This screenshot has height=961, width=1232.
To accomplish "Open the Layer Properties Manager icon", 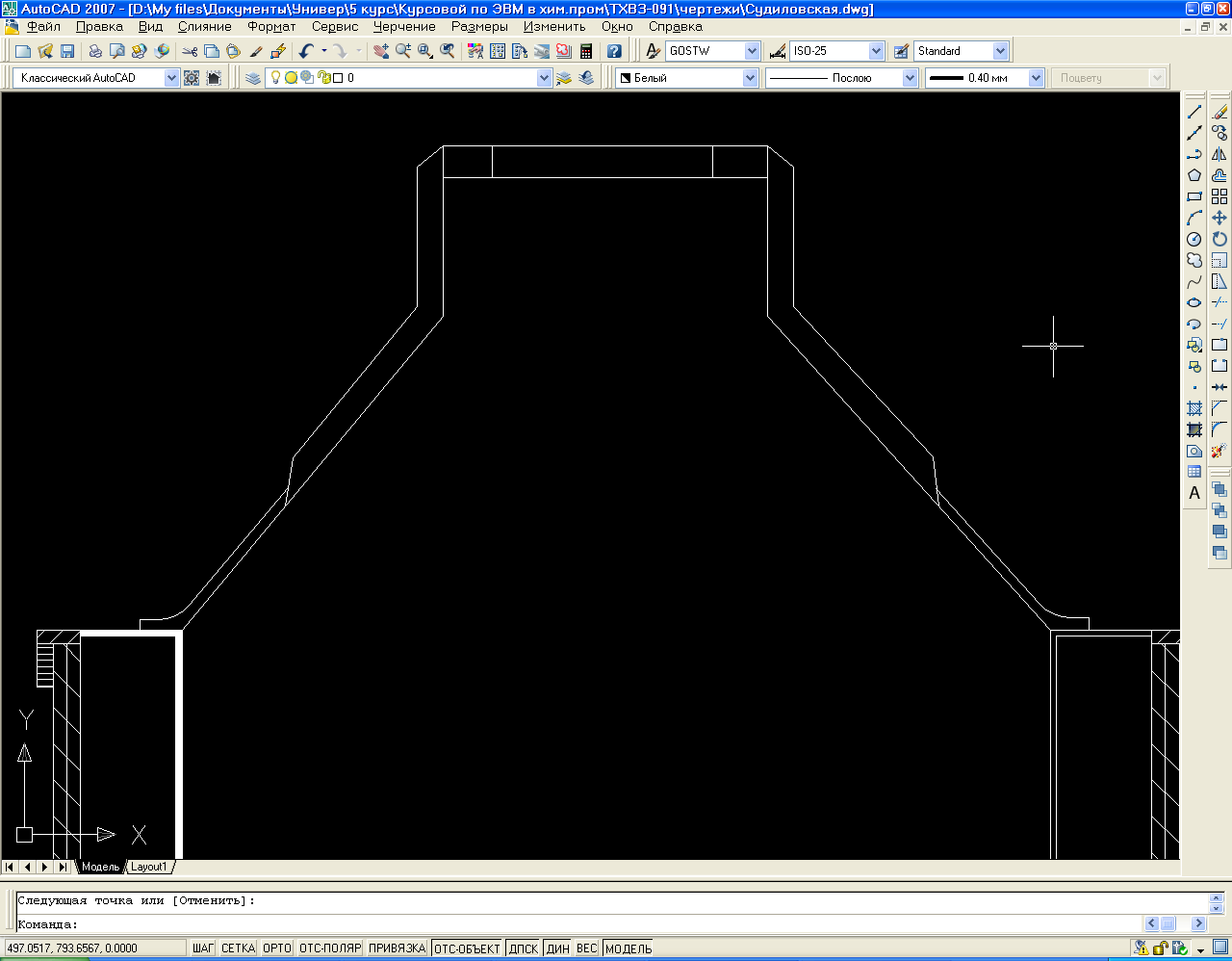I will coord(253,78).
